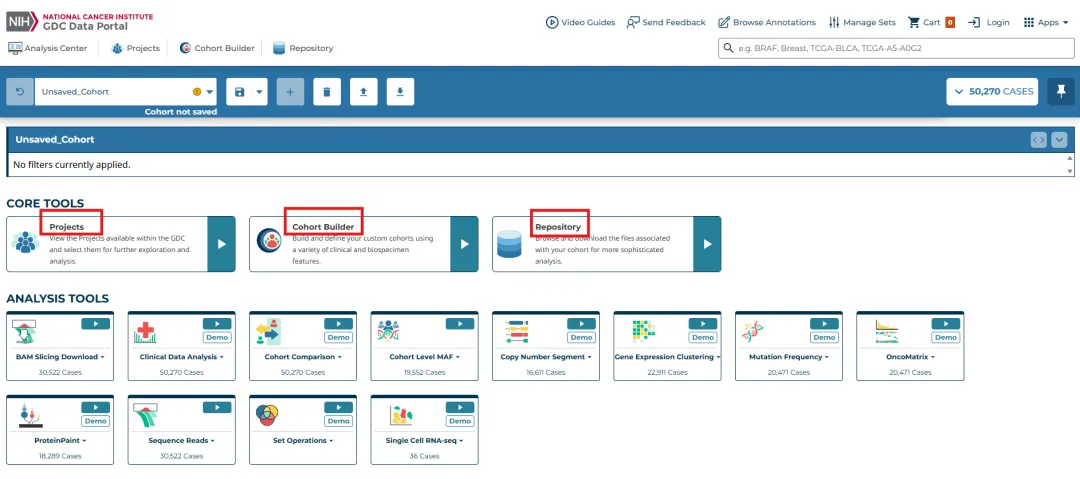Open Manage Sets
The width and height of the screenshot is (1080, 479).
[x=862, y=22]
